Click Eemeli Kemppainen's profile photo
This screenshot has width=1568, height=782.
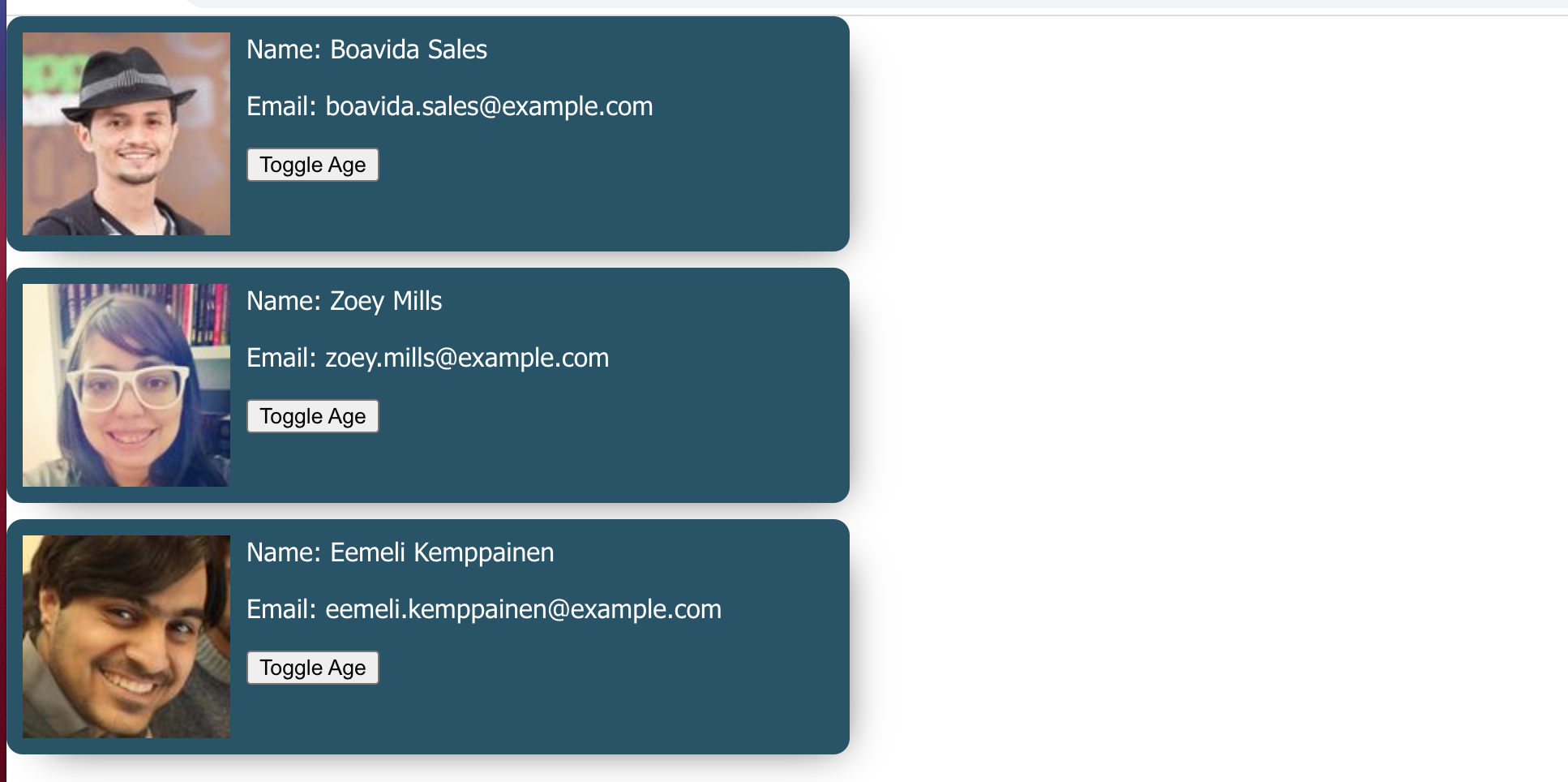(126, 636)
